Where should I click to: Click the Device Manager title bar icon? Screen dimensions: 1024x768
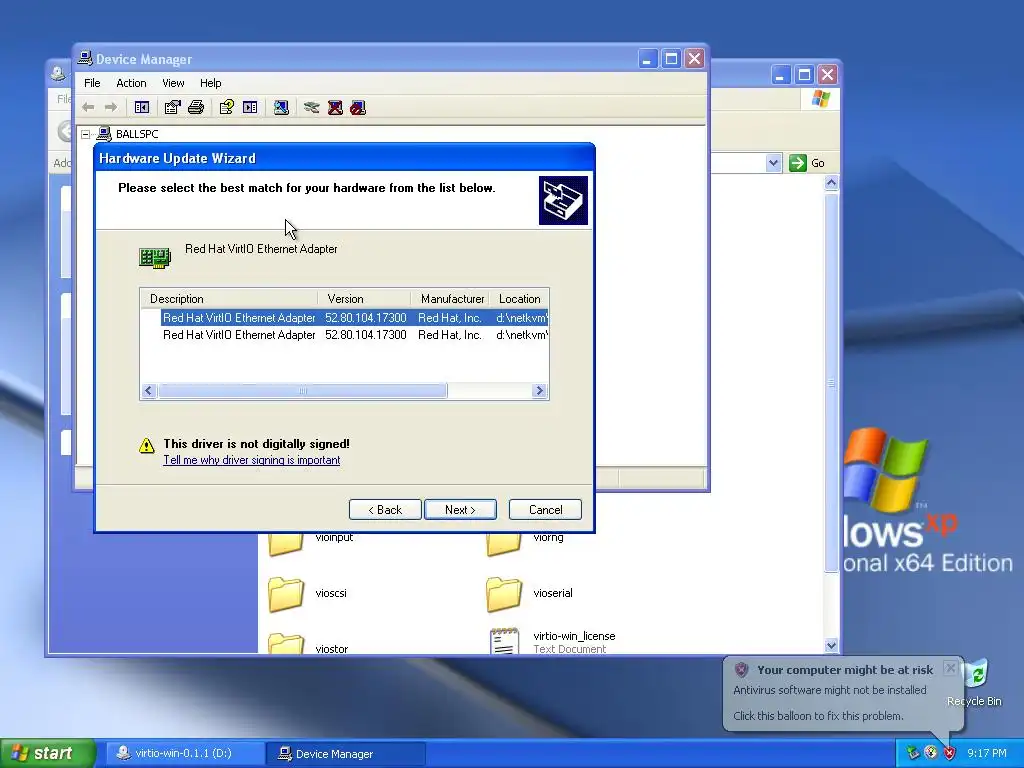85,59
